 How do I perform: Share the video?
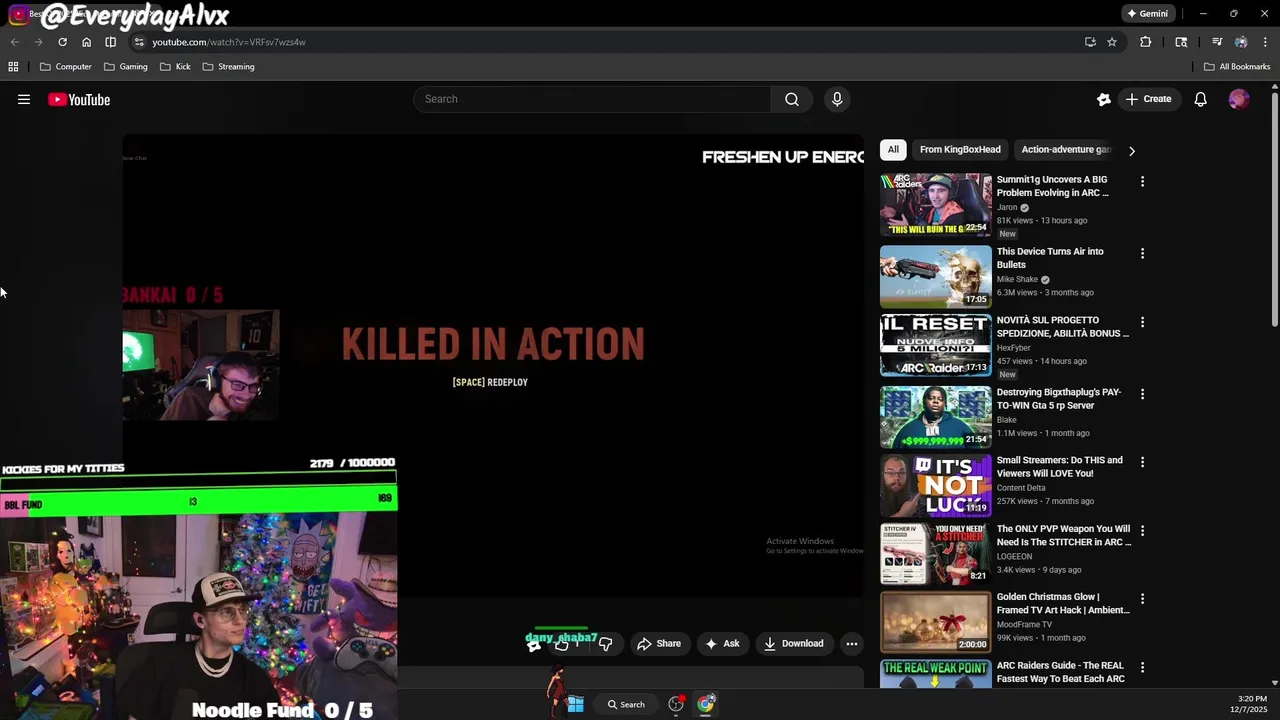pyautogui.click(x=659, y=644)
